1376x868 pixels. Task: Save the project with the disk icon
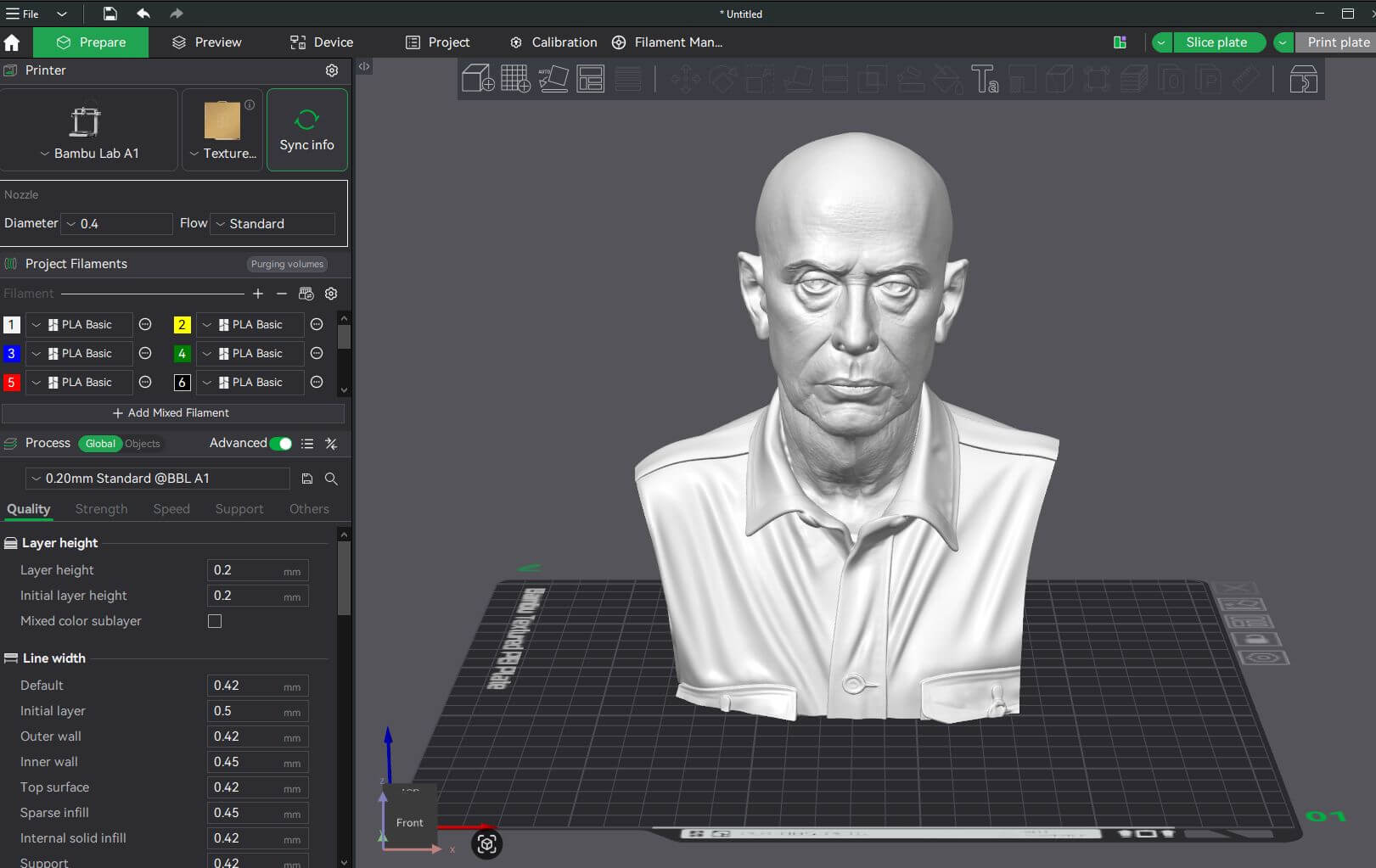110,14
